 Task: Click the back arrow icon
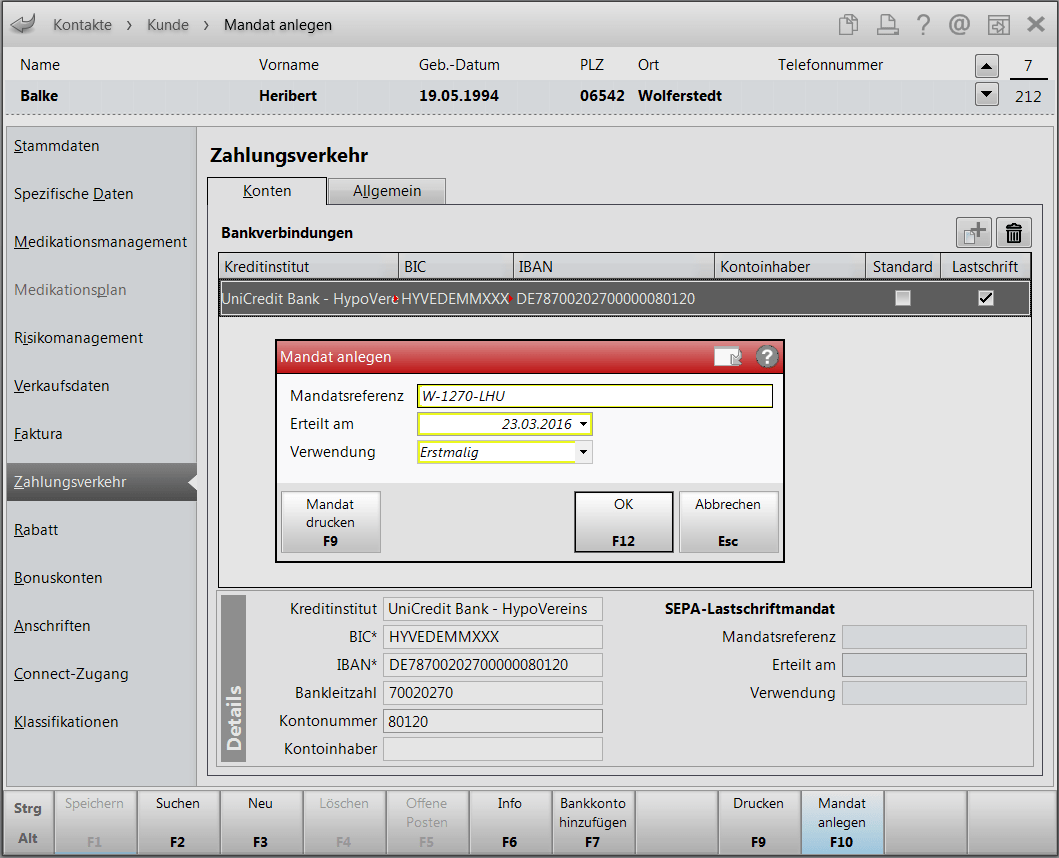[23, 24]
